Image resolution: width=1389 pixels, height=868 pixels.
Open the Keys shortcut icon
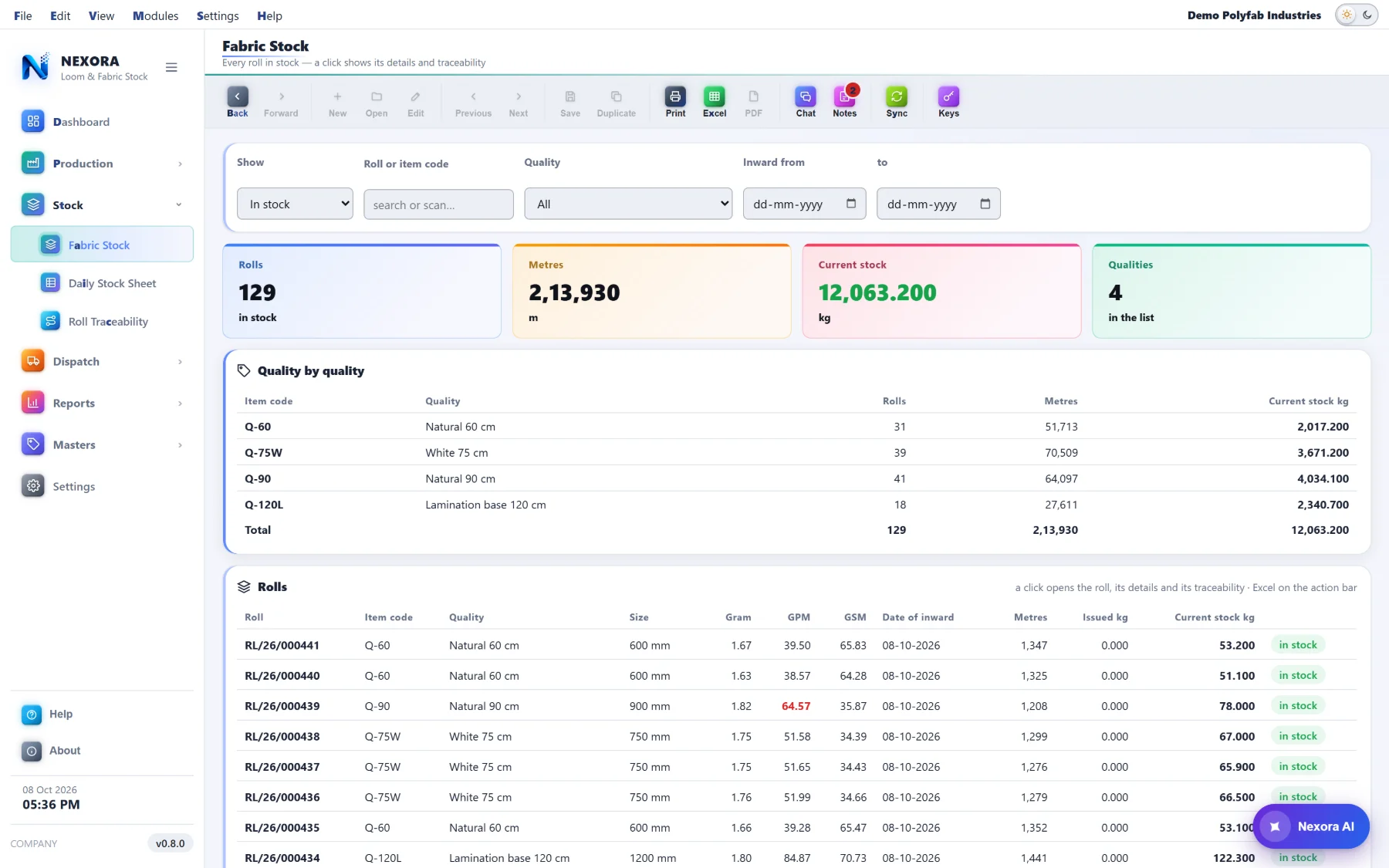coord(948,102)
